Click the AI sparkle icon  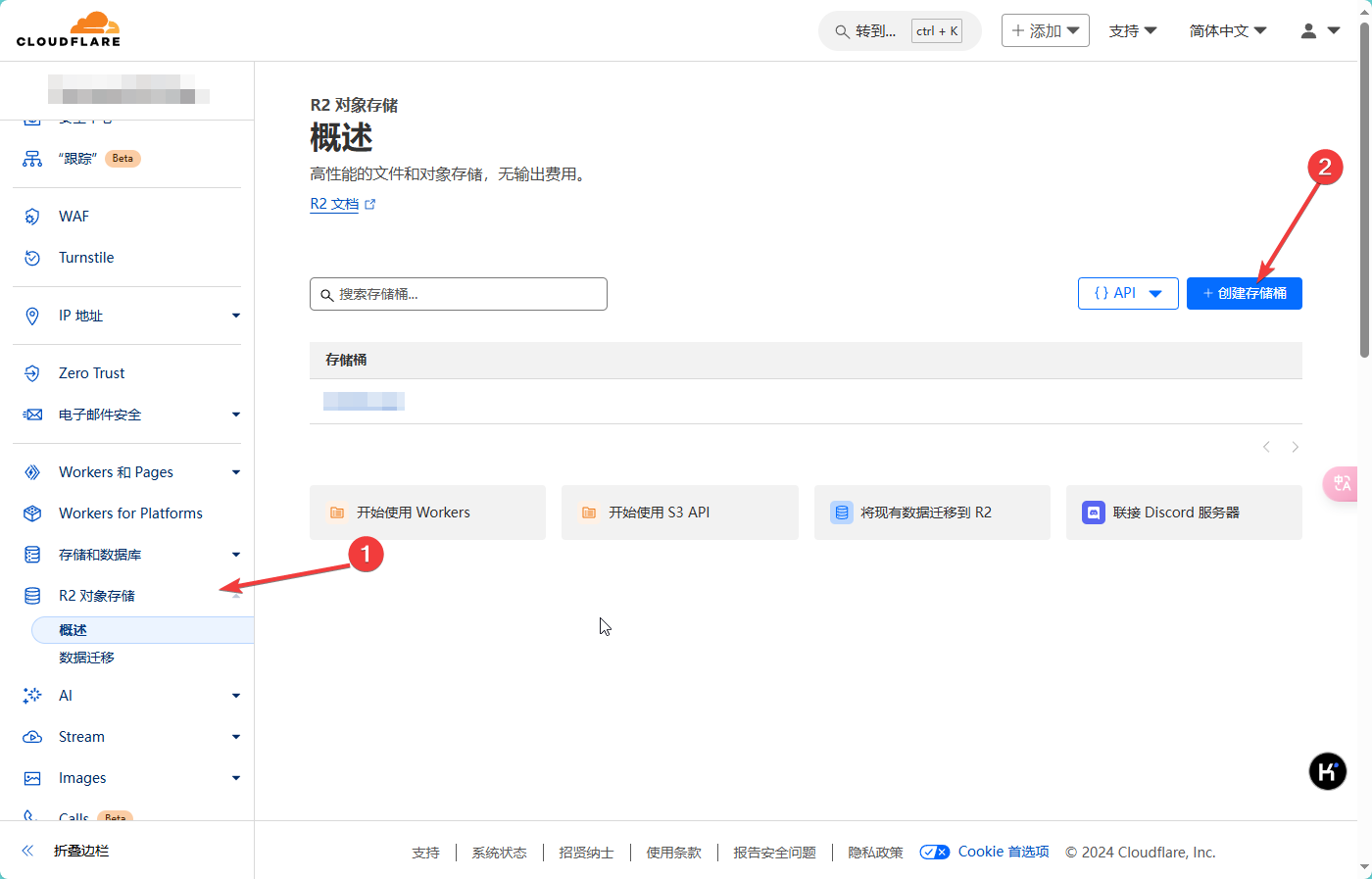pyautogui.click(x=32, y=696)
